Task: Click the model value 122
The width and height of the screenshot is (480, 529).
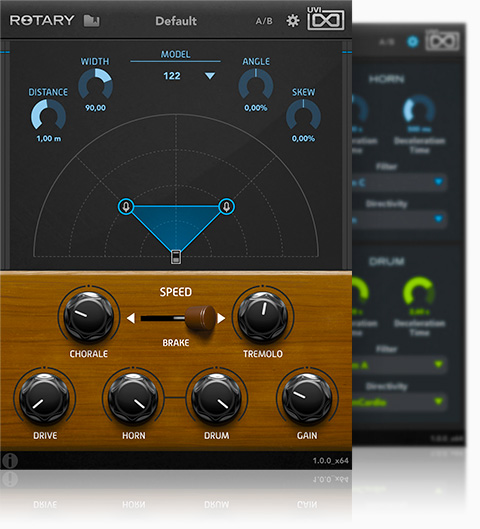Action: click(x=172, y=76)
